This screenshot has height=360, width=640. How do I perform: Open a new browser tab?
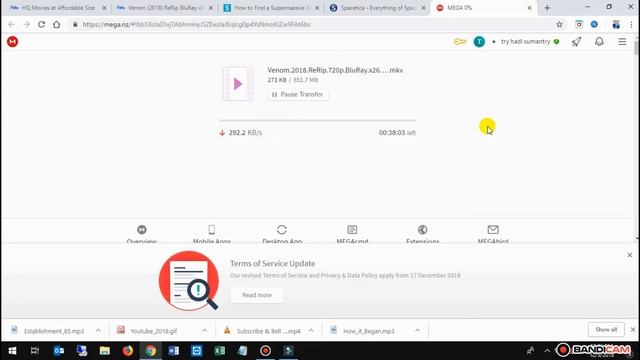click(547, 8)
